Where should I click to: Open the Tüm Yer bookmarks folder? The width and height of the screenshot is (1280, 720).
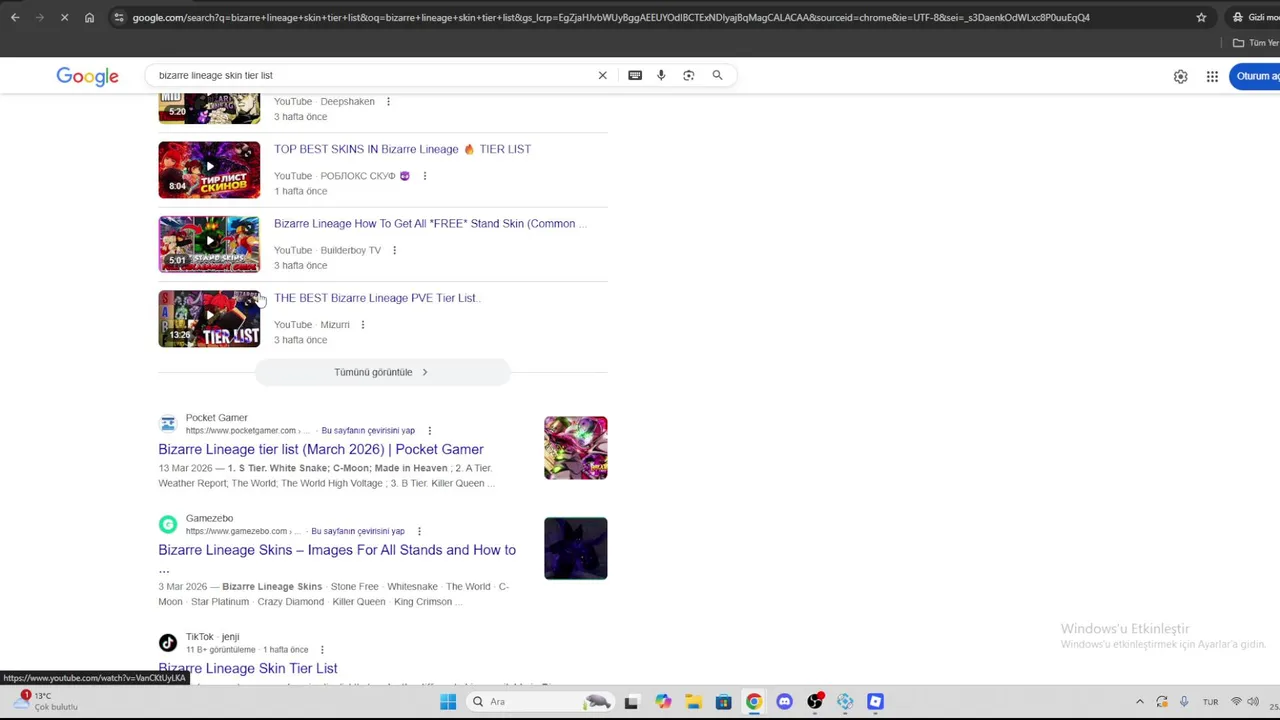click(x=1255, y=43)
